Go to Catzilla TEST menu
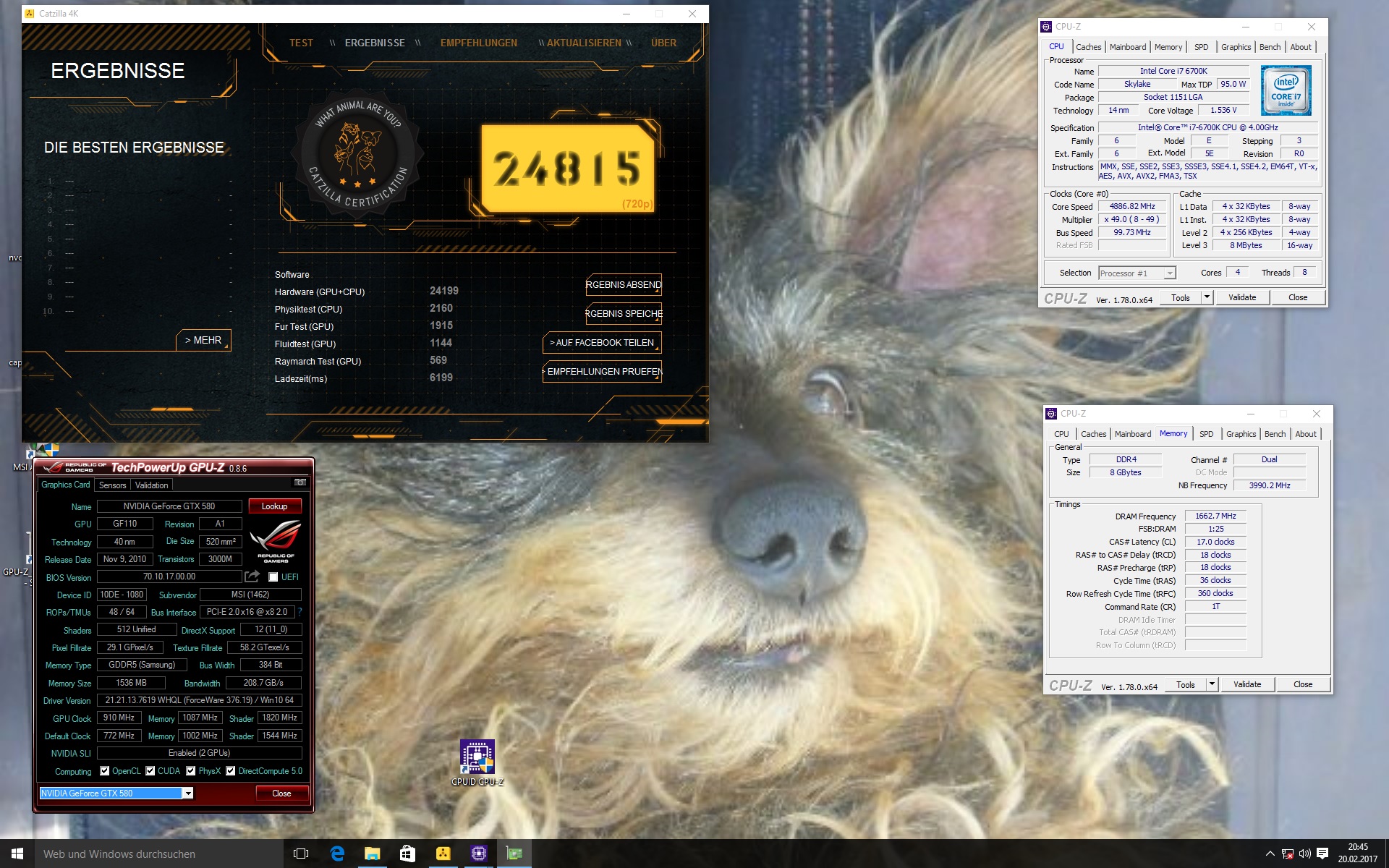The height and width of the screenshot is (868, 1389). pyautogui.click(x=301, y=43)
